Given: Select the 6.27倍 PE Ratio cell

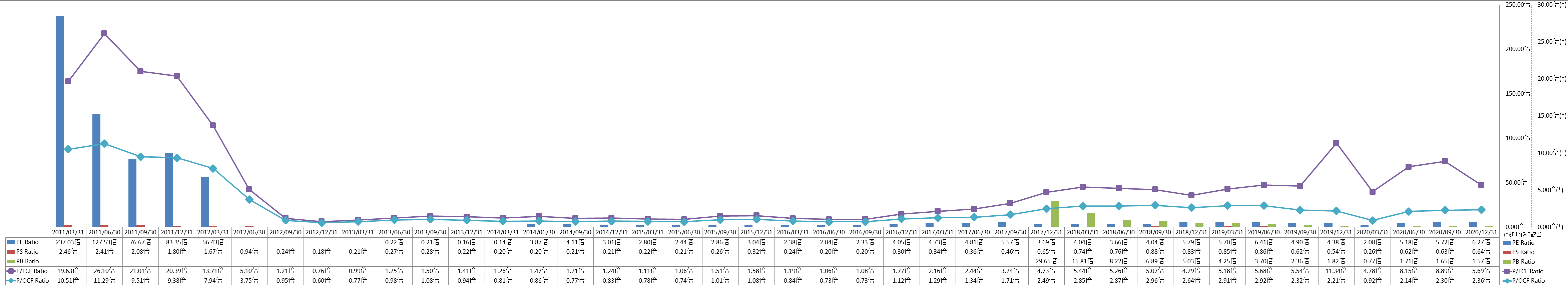Looking at the screenshot, I should [x=1481, y=242].
